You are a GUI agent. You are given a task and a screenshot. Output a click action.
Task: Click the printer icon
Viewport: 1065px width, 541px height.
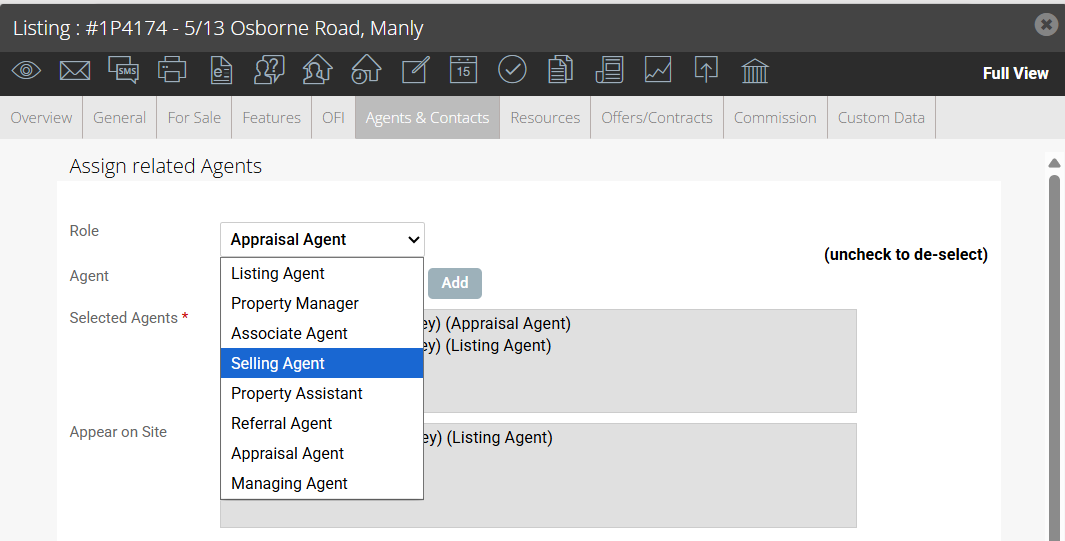[172, 70]
